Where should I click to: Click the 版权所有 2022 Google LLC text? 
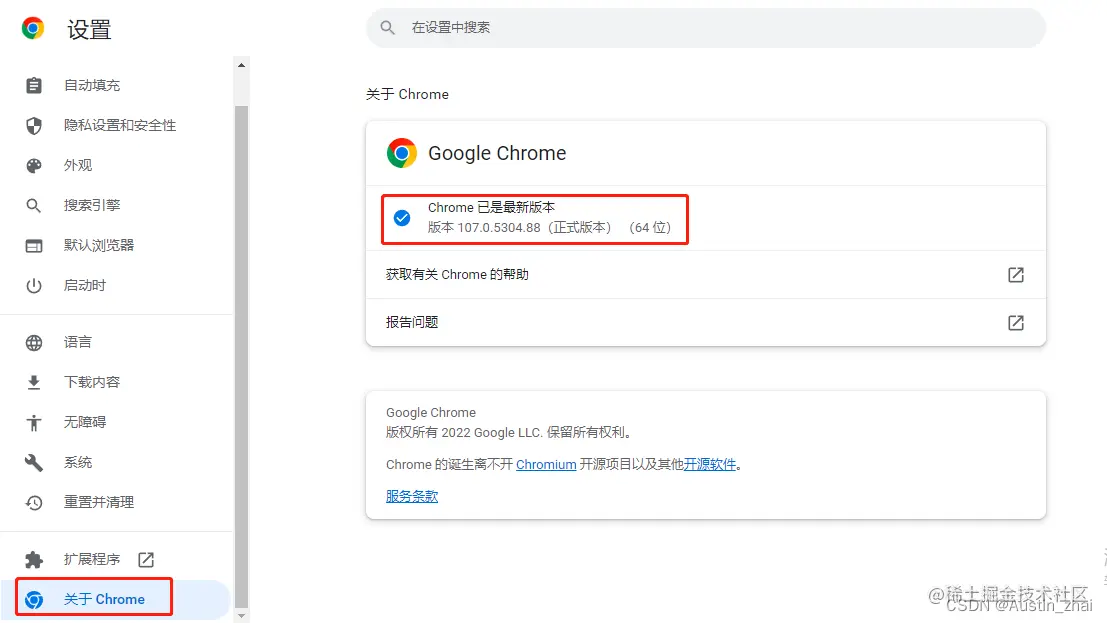[508, 432]
